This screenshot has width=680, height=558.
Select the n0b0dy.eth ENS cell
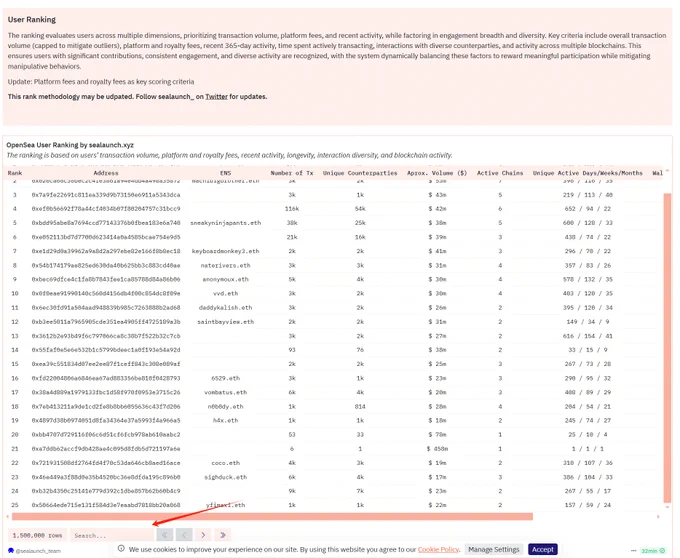click(x=226, y=406)
